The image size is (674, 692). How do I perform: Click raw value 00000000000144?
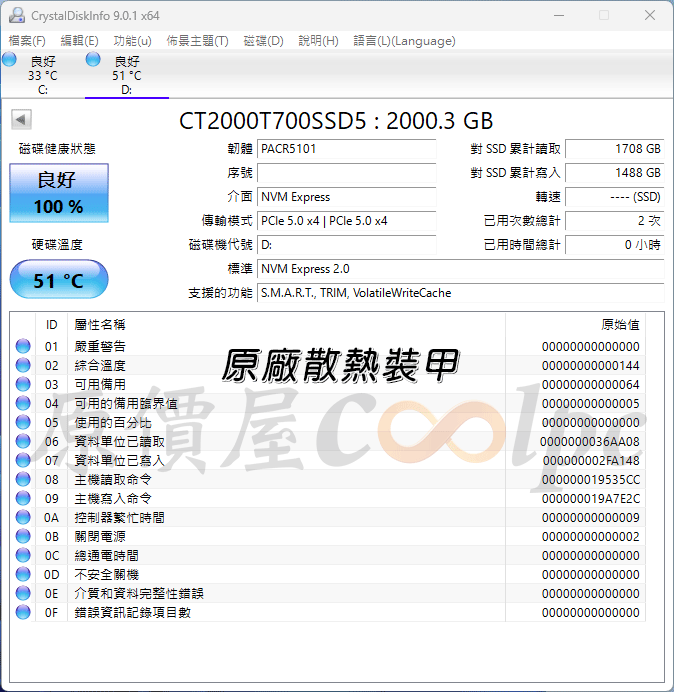click(591, 365)
